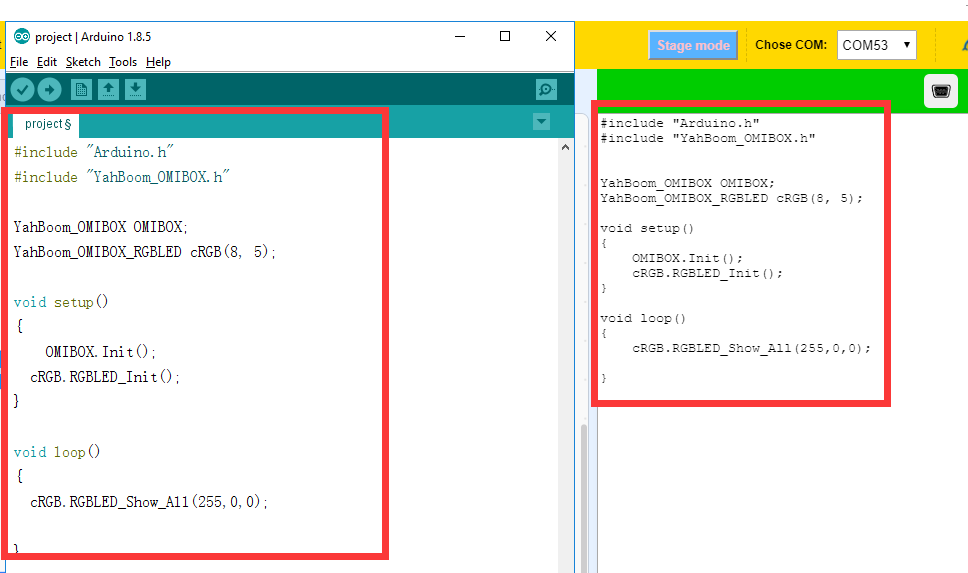Click the serial port connector icon
Viewport: 968px width, 573px height.
pyautogui.click(x=941, y=91)
